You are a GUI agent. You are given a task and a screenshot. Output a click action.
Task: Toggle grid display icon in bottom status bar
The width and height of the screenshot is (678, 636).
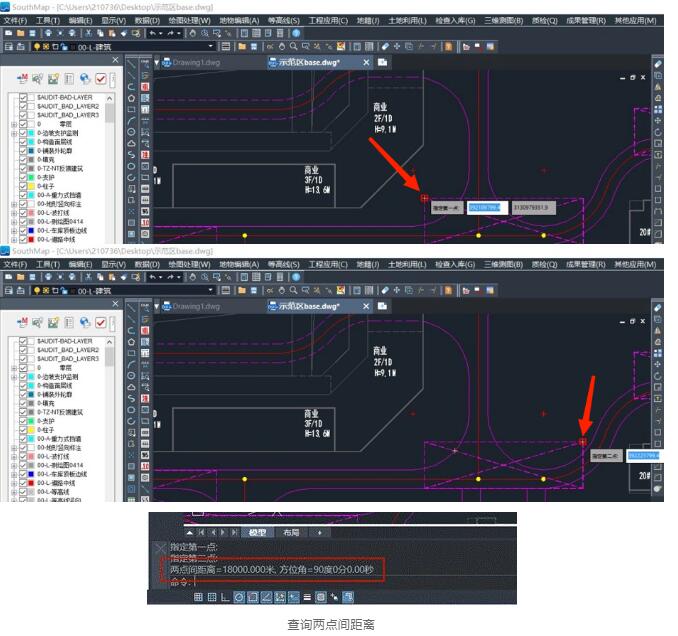click(199, 597)
